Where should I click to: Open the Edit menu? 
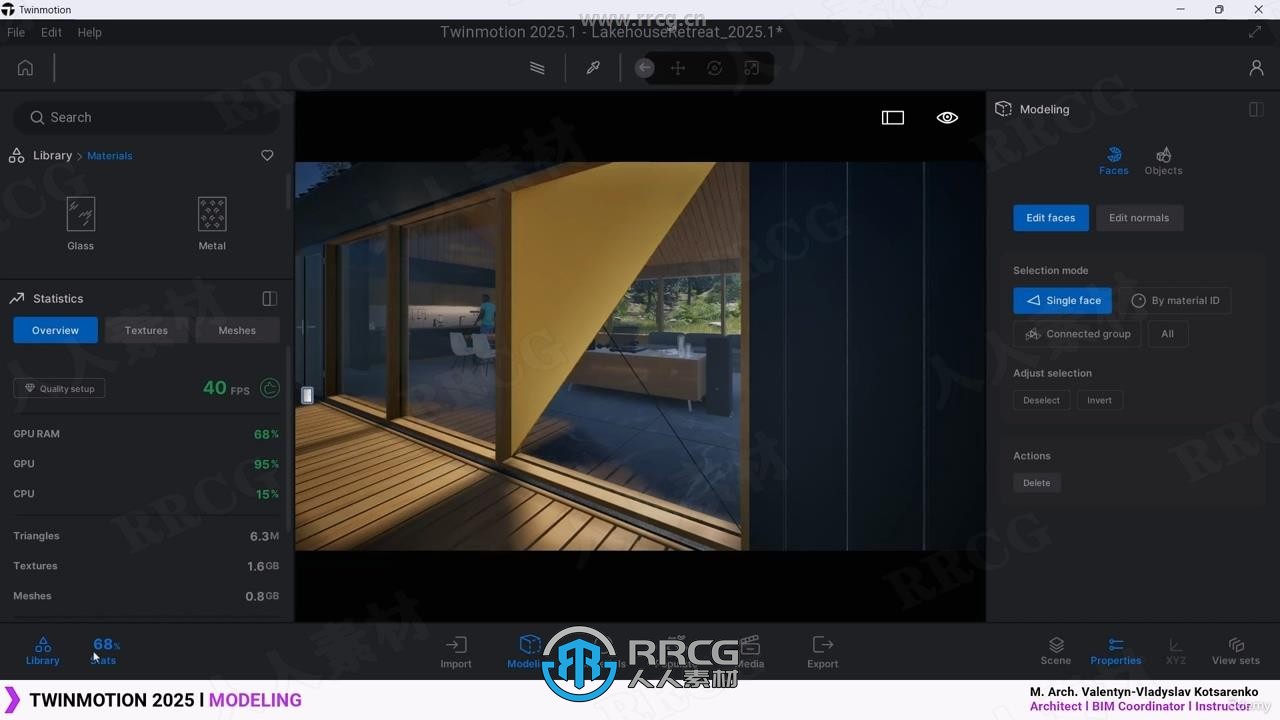51,32
